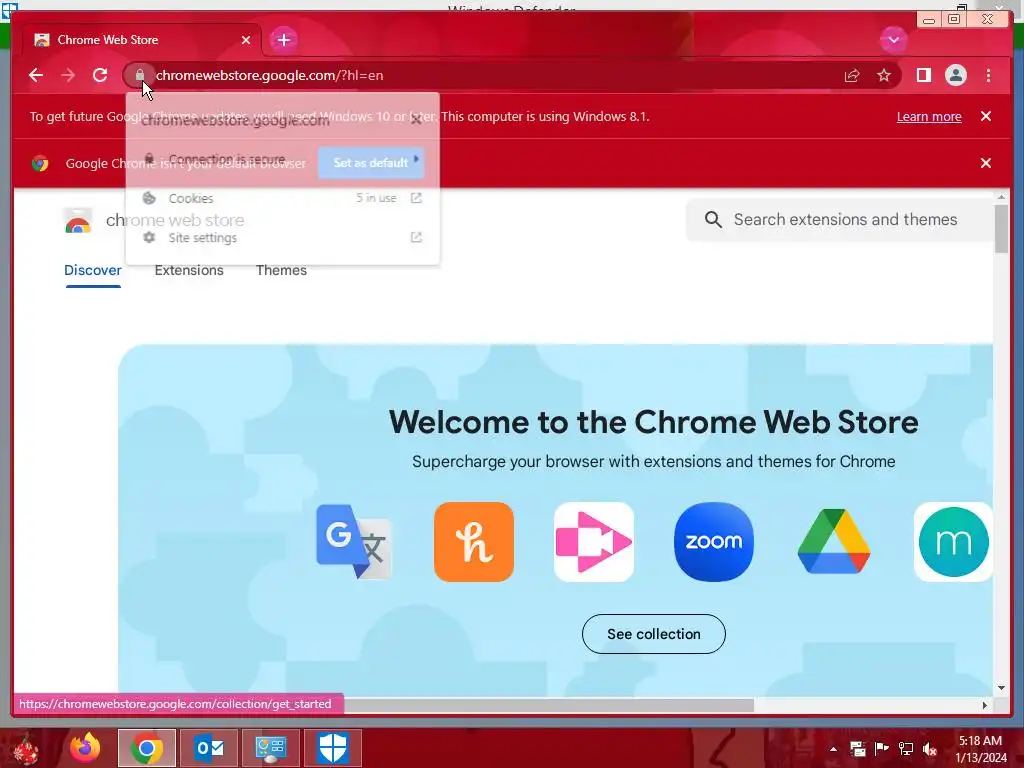Go back with the browser back arrow
The width and height of the screenshot is (1024, 768).
36,75
